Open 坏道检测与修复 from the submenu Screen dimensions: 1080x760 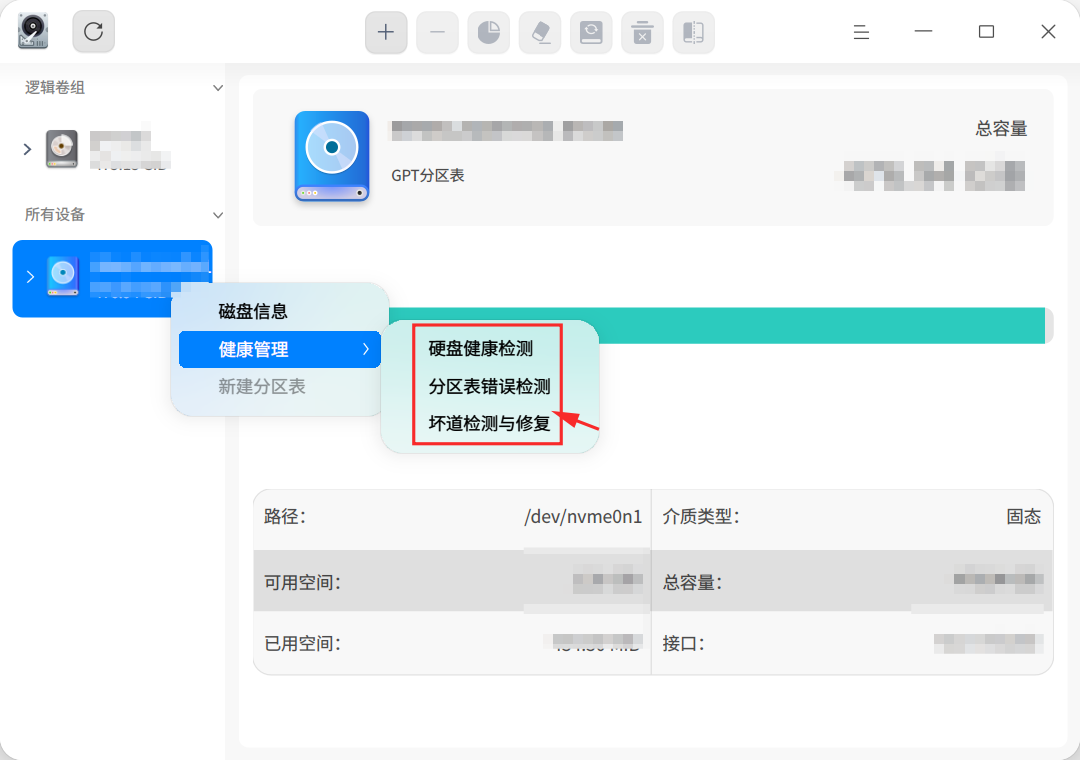point(490,423)
